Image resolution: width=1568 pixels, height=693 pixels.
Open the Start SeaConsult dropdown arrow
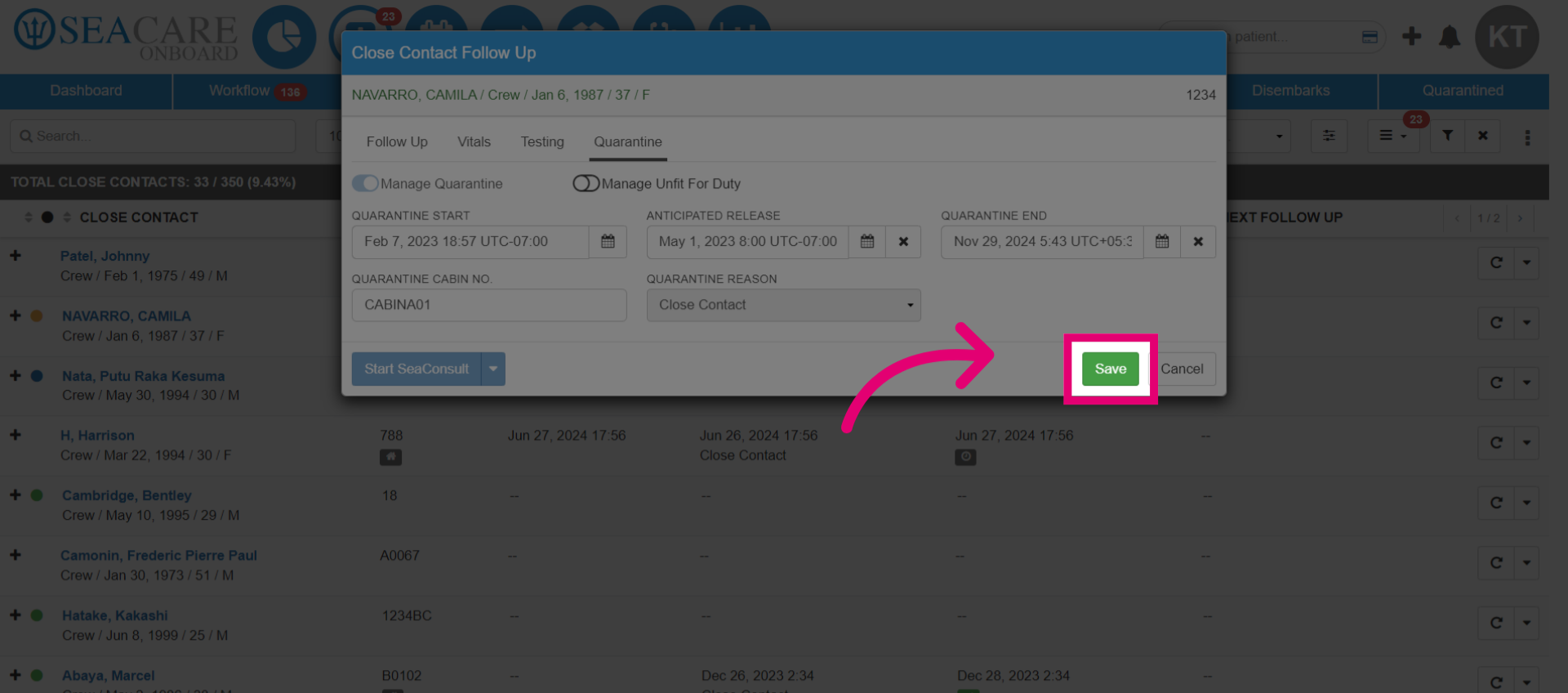click(493, 369)
